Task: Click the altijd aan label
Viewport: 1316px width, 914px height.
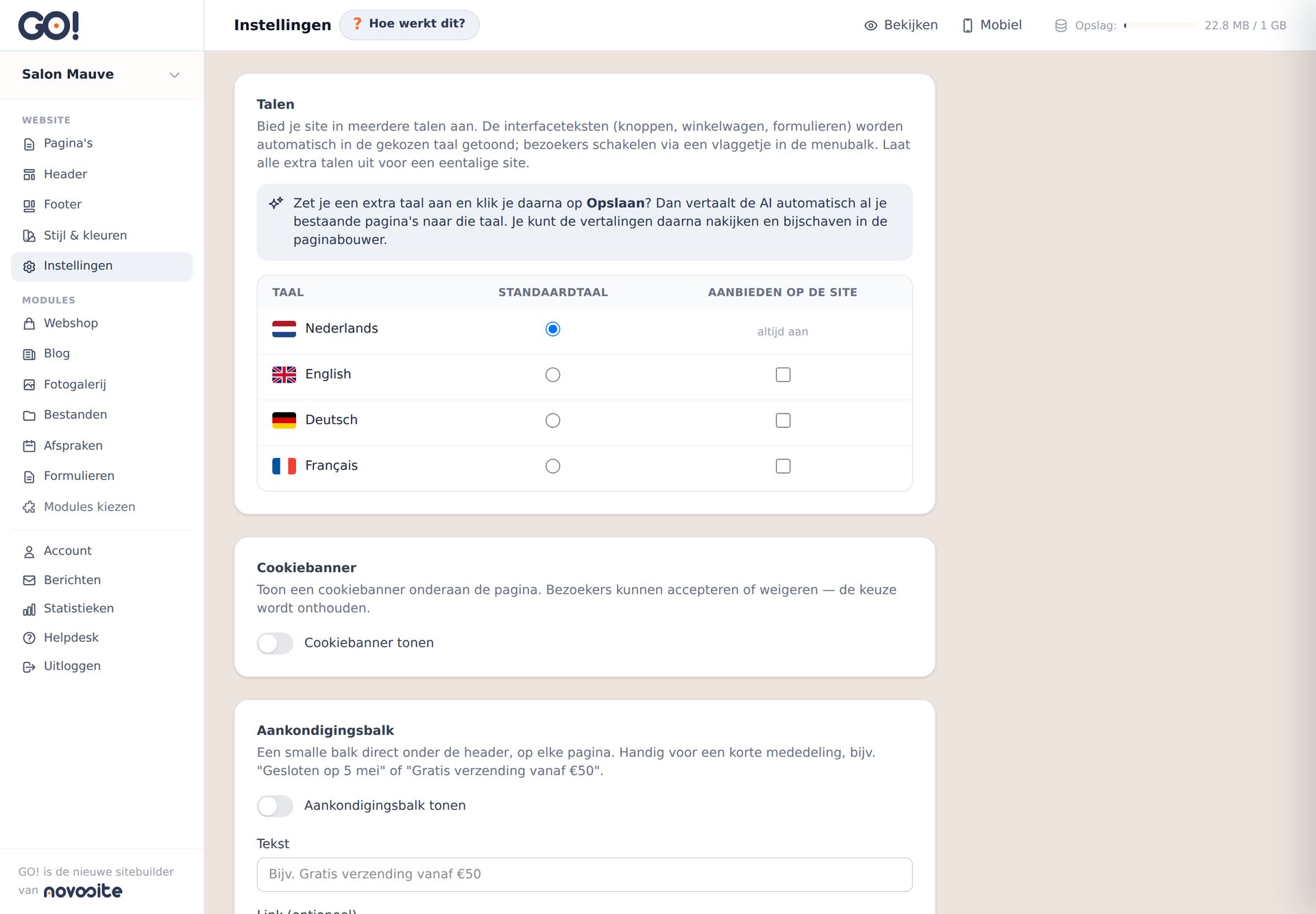Action: (x=783, y=332)
